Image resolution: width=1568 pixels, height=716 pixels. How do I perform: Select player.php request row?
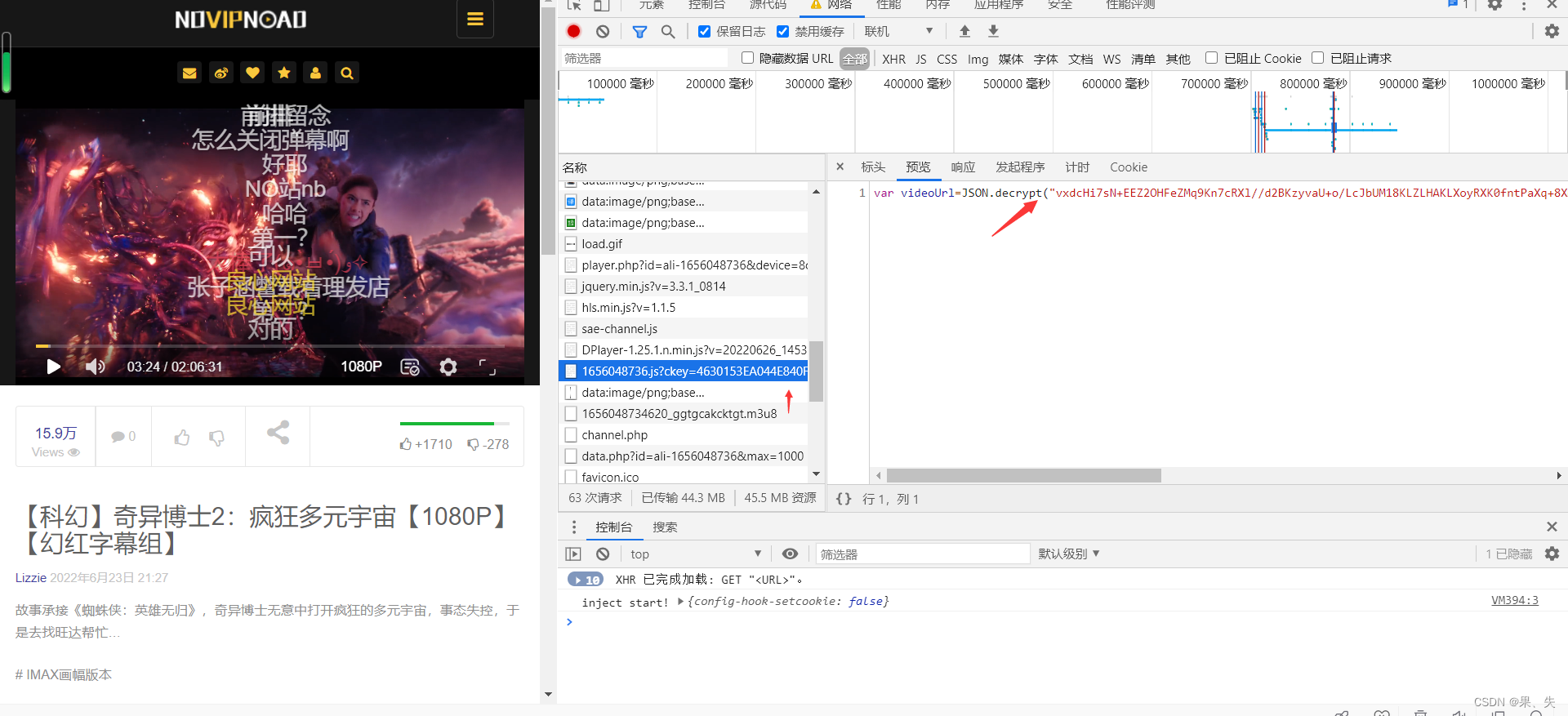tap(684, 265)
